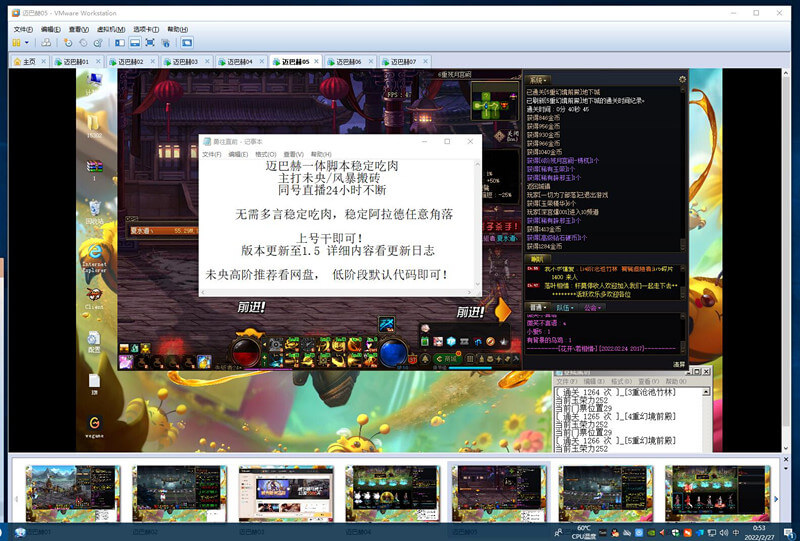
Task: Click the Notepad vertical scrollbar
Action: [x=478, y=224]
